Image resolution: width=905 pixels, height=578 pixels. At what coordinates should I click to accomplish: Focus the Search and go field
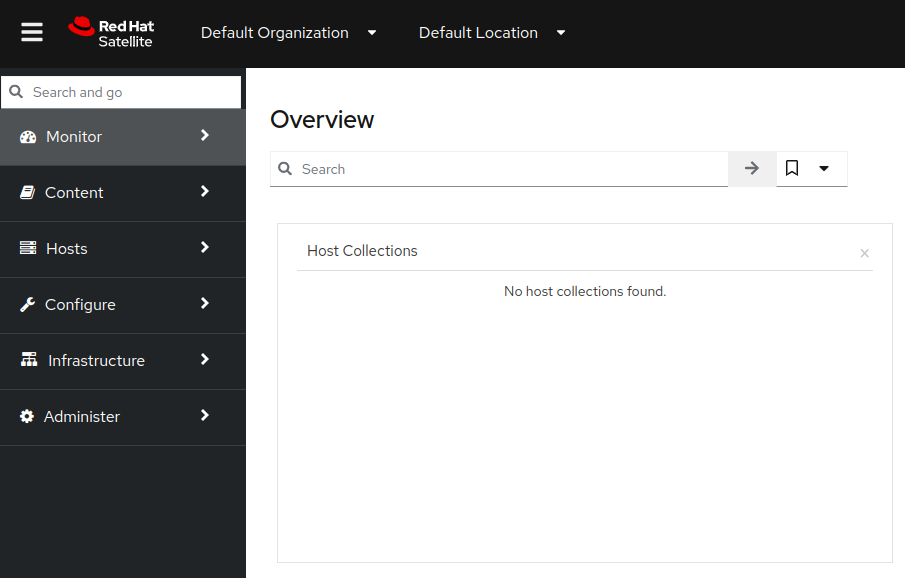(121, 92)
